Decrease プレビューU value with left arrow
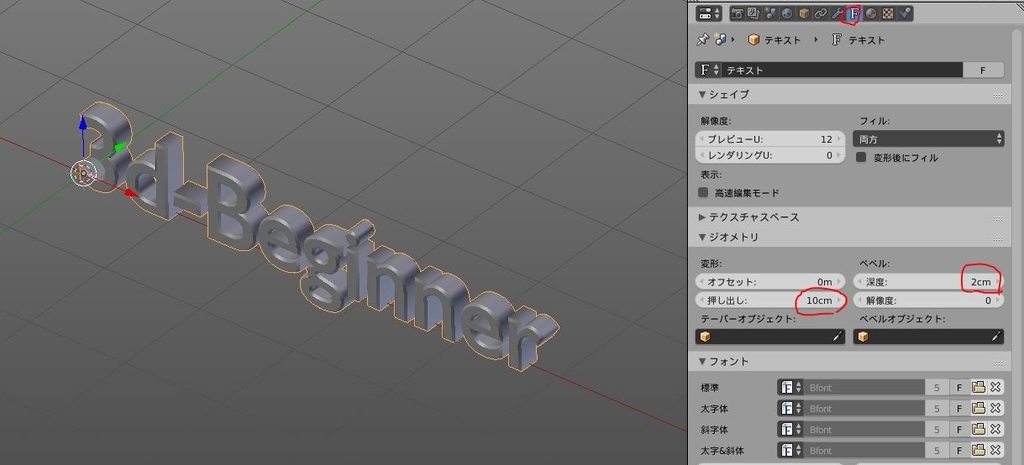The height and width of the screenshot is (465, 1024). [x=702, y=139]
